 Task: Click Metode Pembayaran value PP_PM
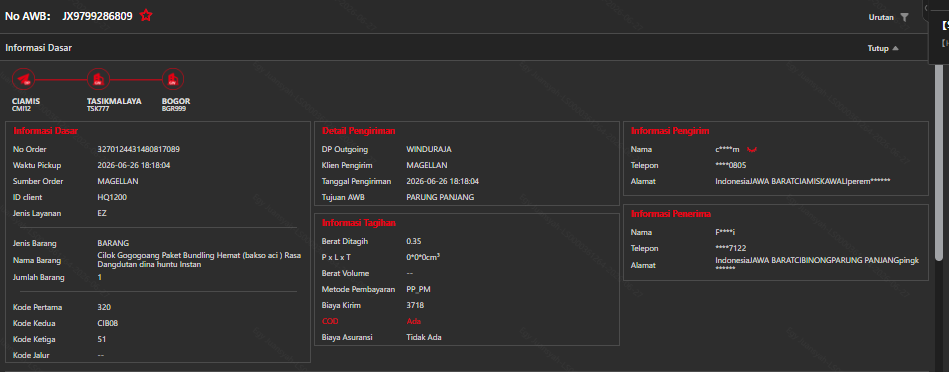(419, 289)
